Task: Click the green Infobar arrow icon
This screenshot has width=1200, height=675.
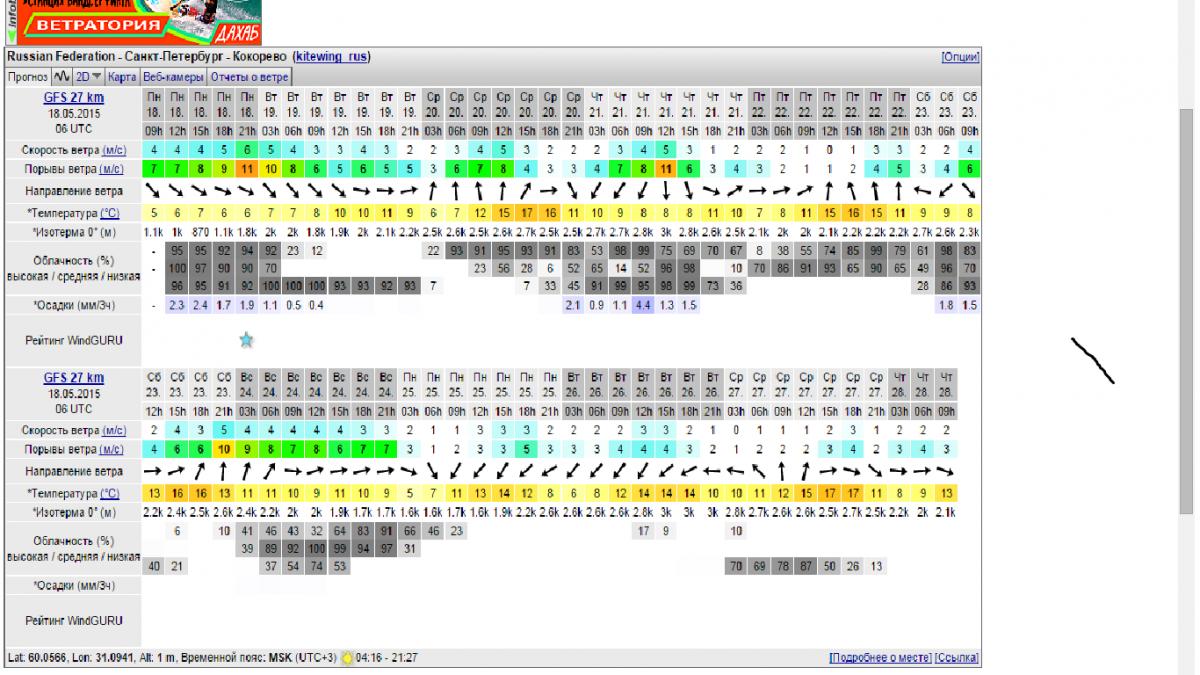Action: [x=11, y=35]
